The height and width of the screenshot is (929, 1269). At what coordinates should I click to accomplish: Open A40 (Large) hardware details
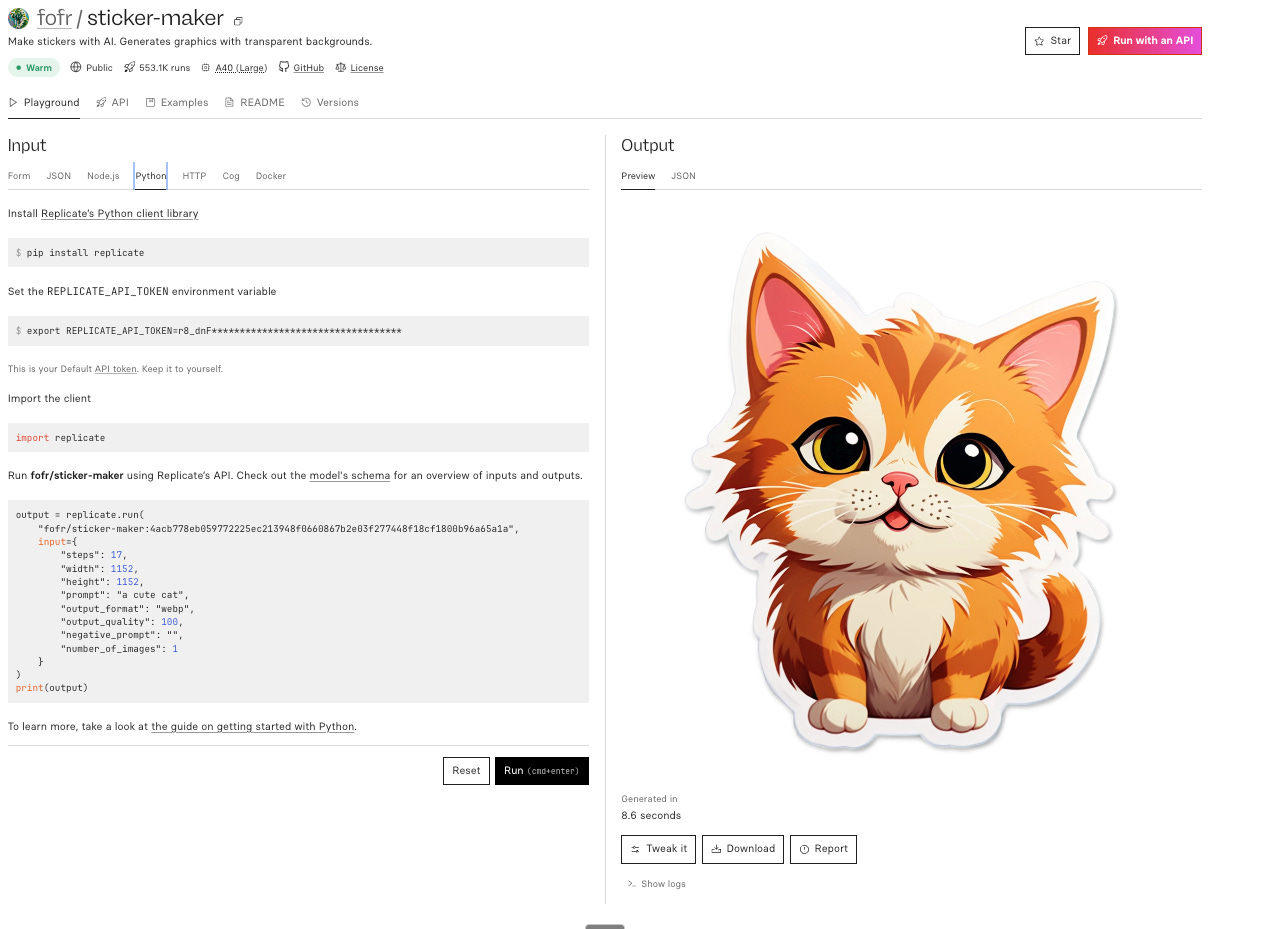240,67
